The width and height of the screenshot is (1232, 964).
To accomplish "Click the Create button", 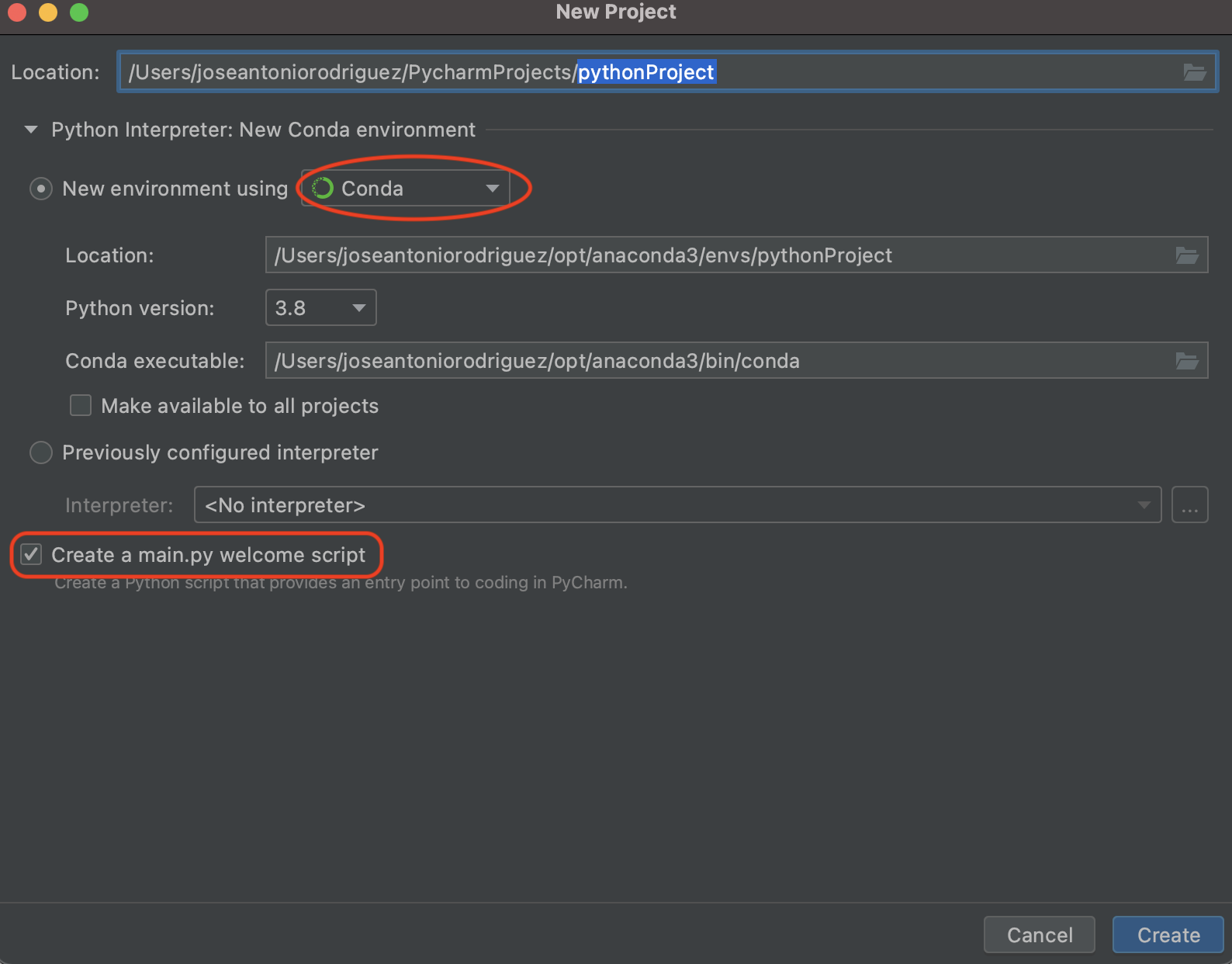I will [1168, 935].
